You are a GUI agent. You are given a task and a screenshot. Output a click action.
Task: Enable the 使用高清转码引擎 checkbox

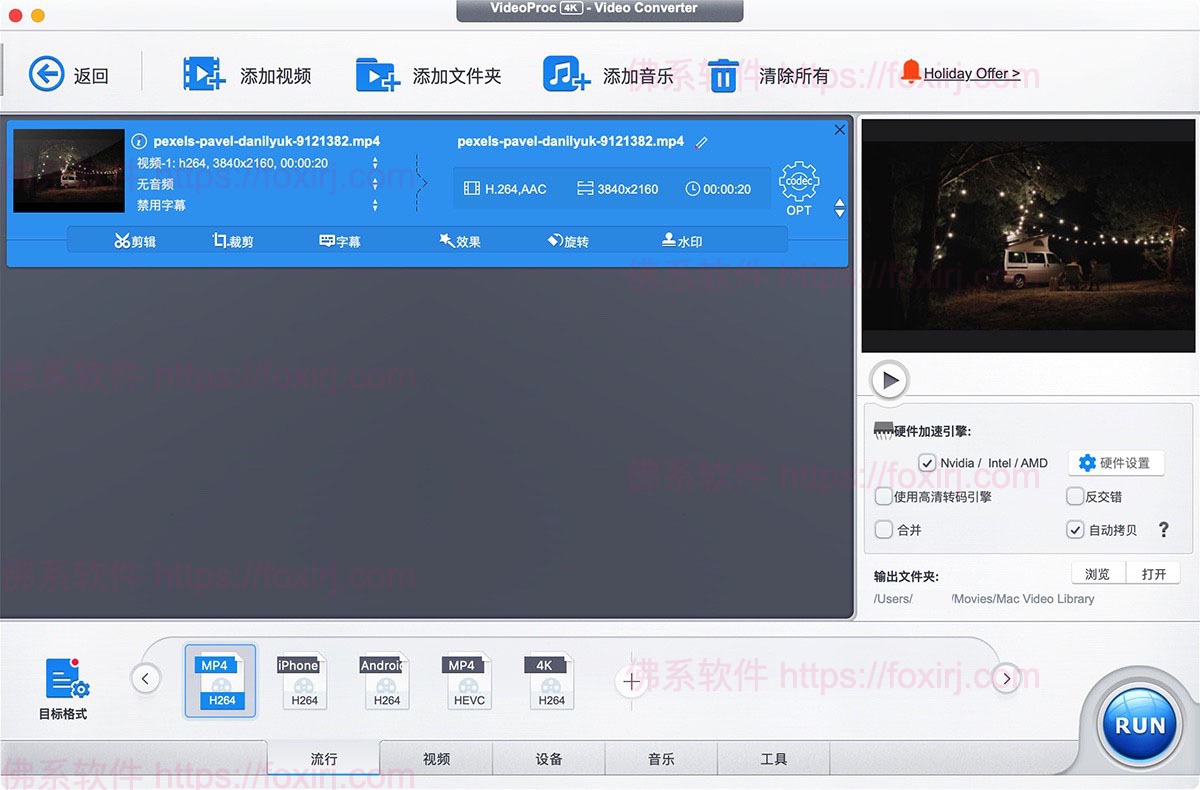pyautogui.click(x=884, y=496)
